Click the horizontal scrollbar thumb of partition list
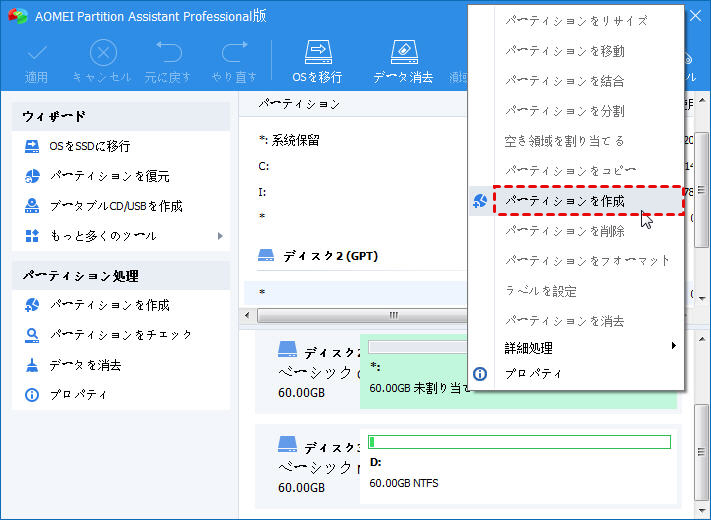This screenshot has width=711, height=520. coord(363,315)
